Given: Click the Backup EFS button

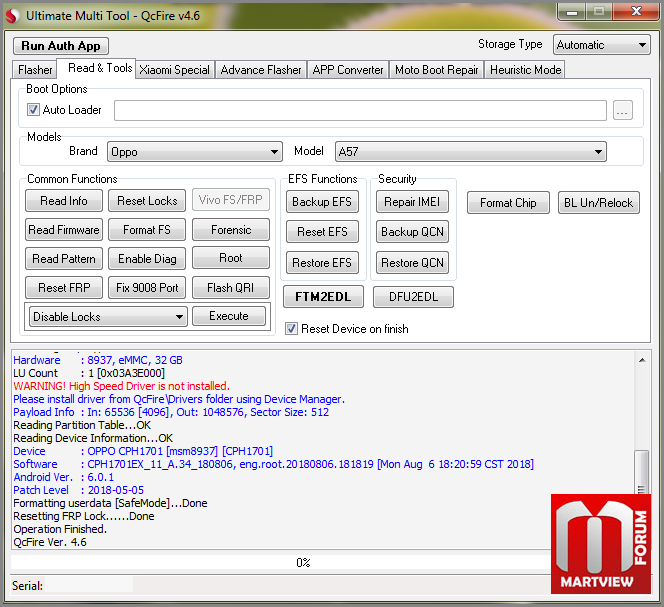Looking at the screenshot, I should 322,202.
